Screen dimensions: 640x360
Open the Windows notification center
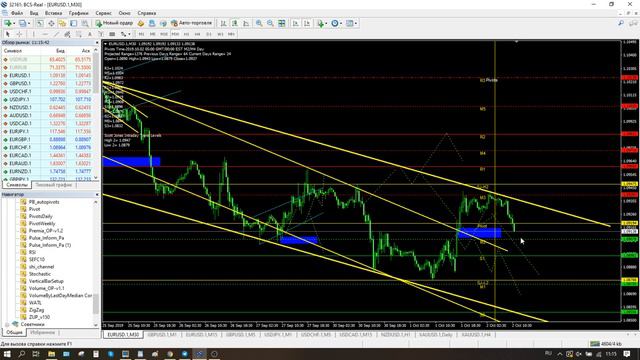click(x=627, y=354)
